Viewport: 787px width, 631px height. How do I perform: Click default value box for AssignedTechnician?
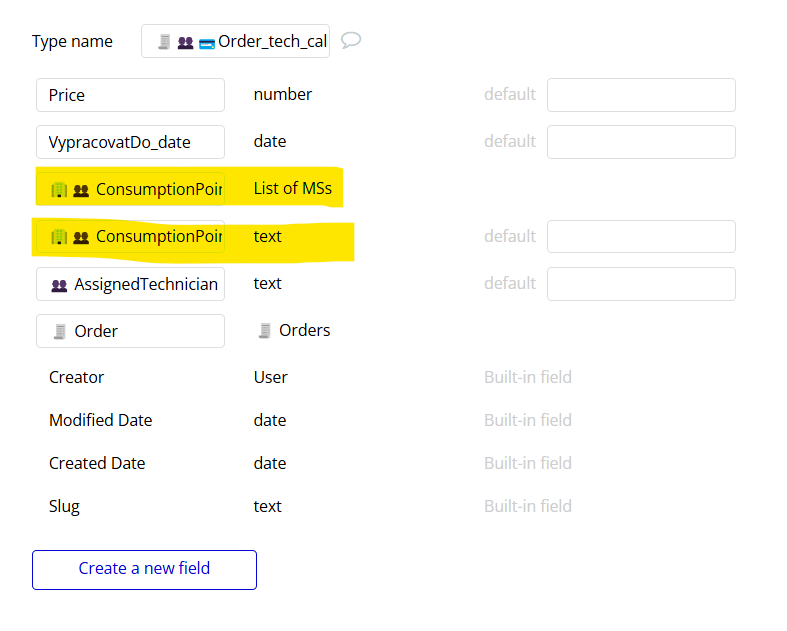[x=641, y=284]
